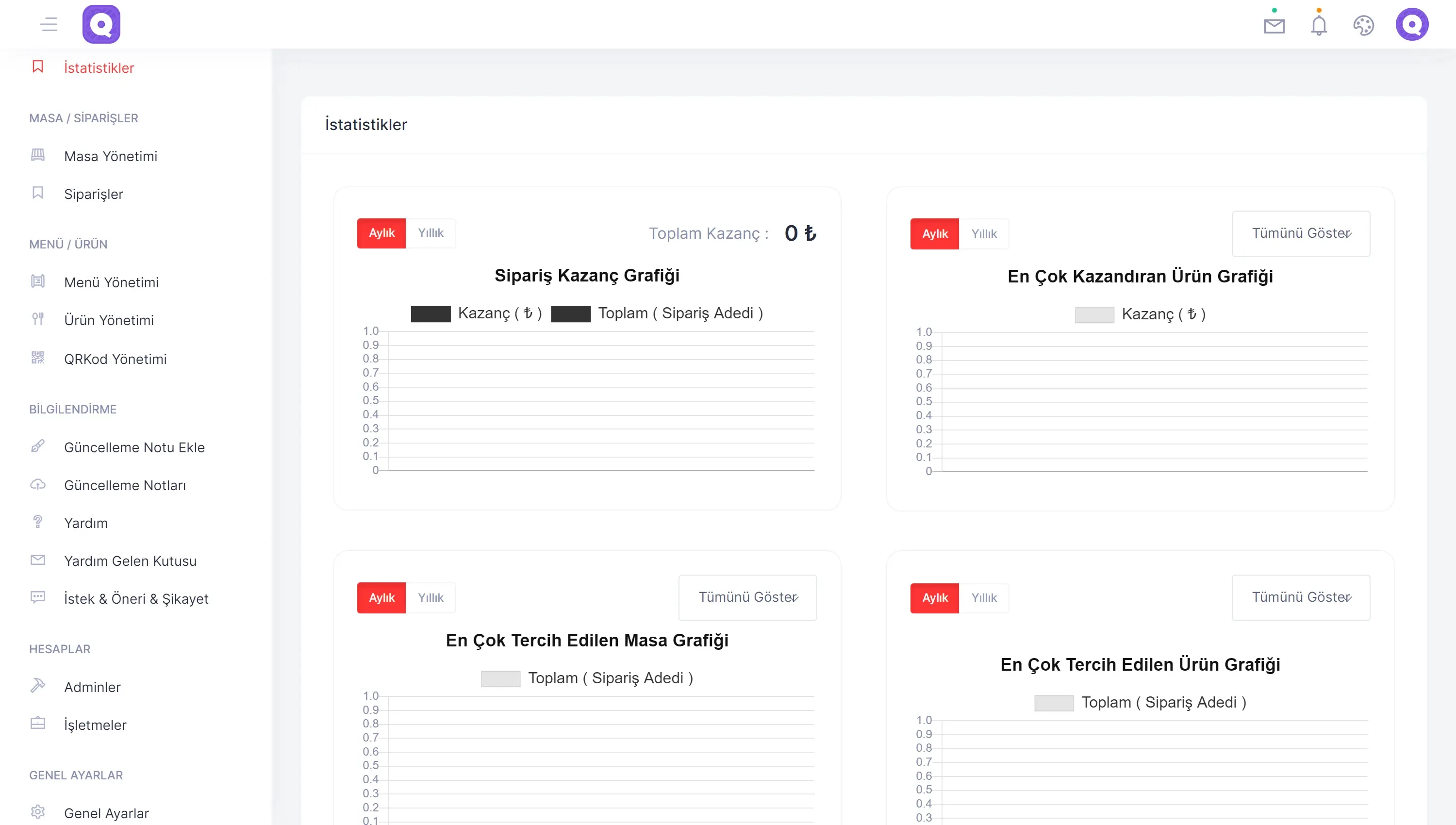Open Güncelleme Notu Ekle link
Image resolution: width=1456 pixels, height=825 pixels.
point(134,447)
